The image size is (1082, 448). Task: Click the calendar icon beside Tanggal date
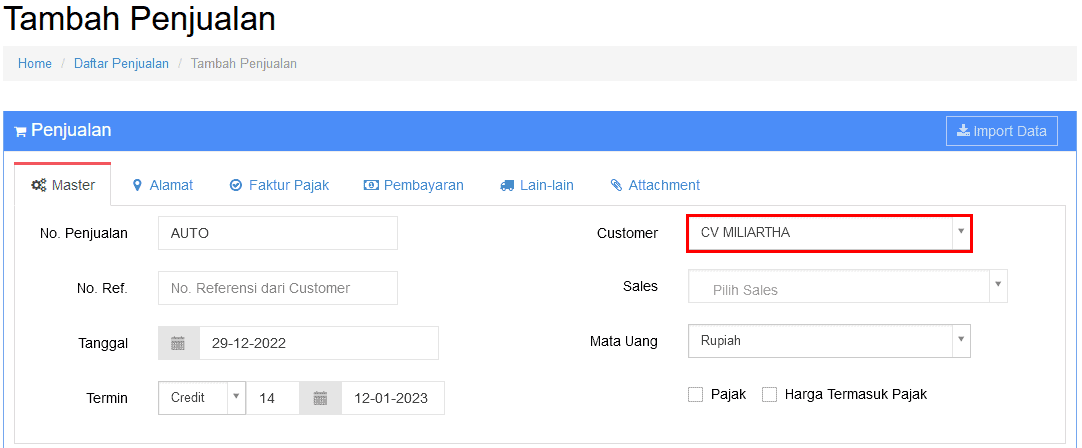(179, 343)
